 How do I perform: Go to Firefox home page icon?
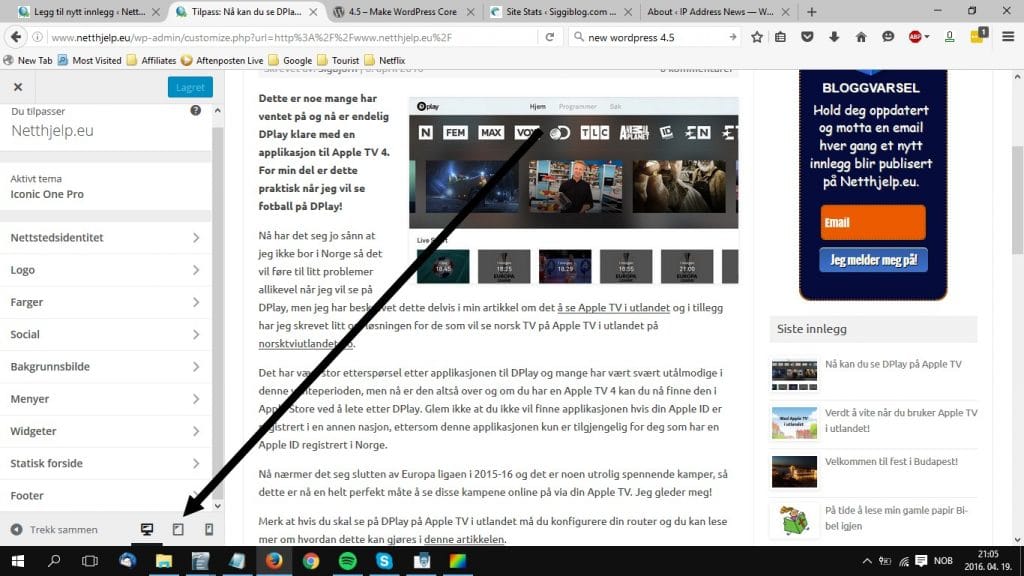pyautogui.click(x=861, y=37)
